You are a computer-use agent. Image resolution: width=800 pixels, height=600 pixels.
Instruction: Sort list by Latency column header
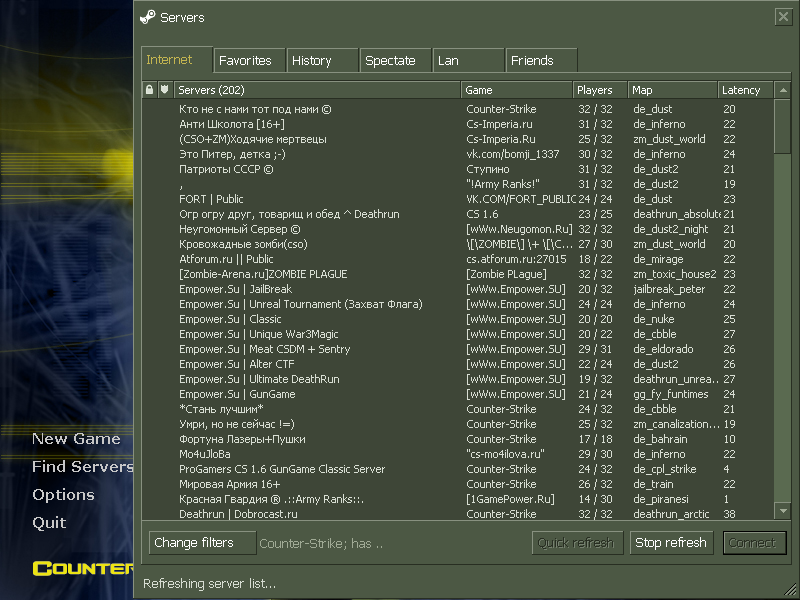745,90
